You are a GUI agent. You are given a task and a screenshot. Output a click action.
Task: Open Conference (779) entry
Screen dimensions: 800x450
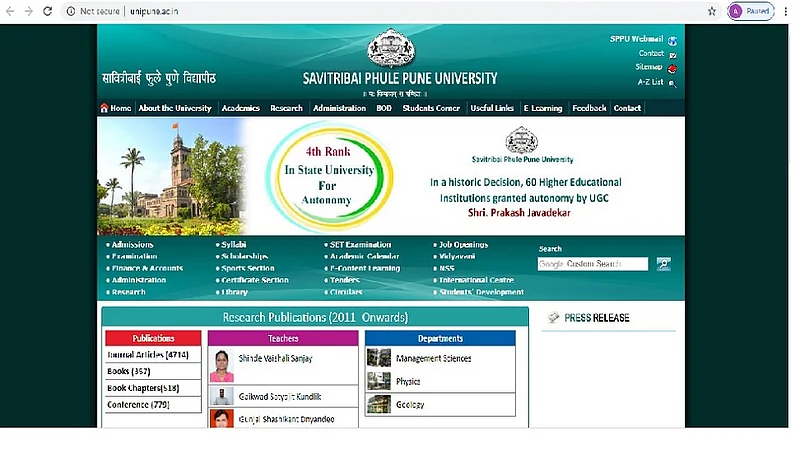click(x=138, y=405)
